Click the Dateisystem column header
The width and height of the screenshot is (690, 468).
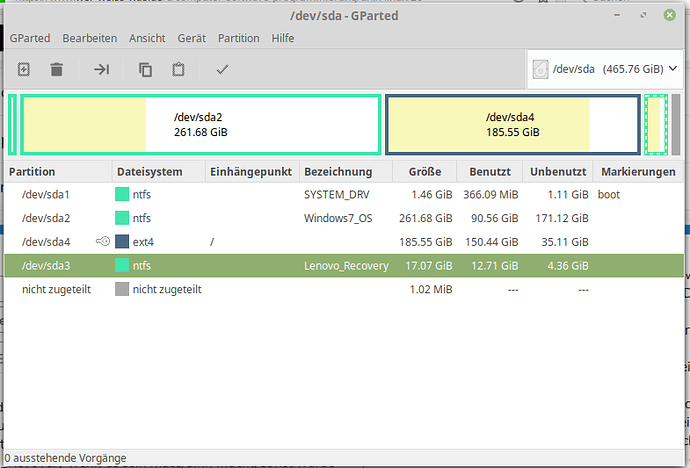pyautogui.click(x=159, y=172)
